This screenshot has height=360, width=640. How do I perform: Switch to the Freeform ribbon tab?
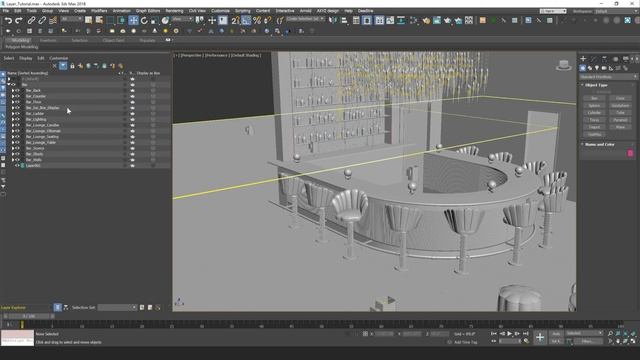[48, 40]
